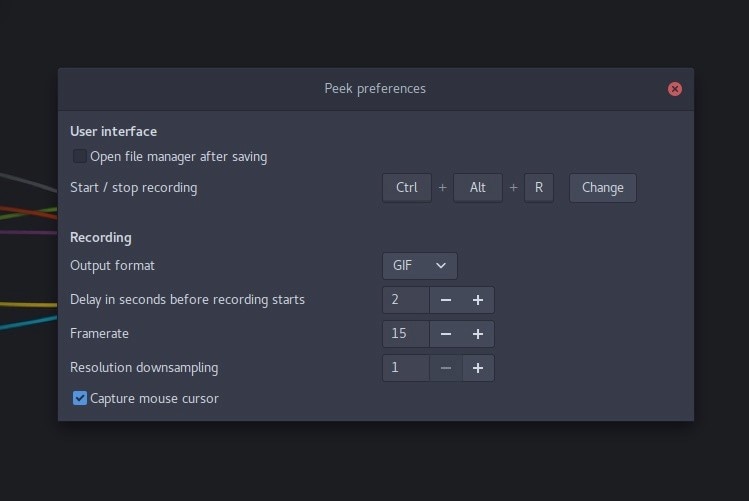Focus the delay seconds input field
The image size is (749, 501).
406,300
